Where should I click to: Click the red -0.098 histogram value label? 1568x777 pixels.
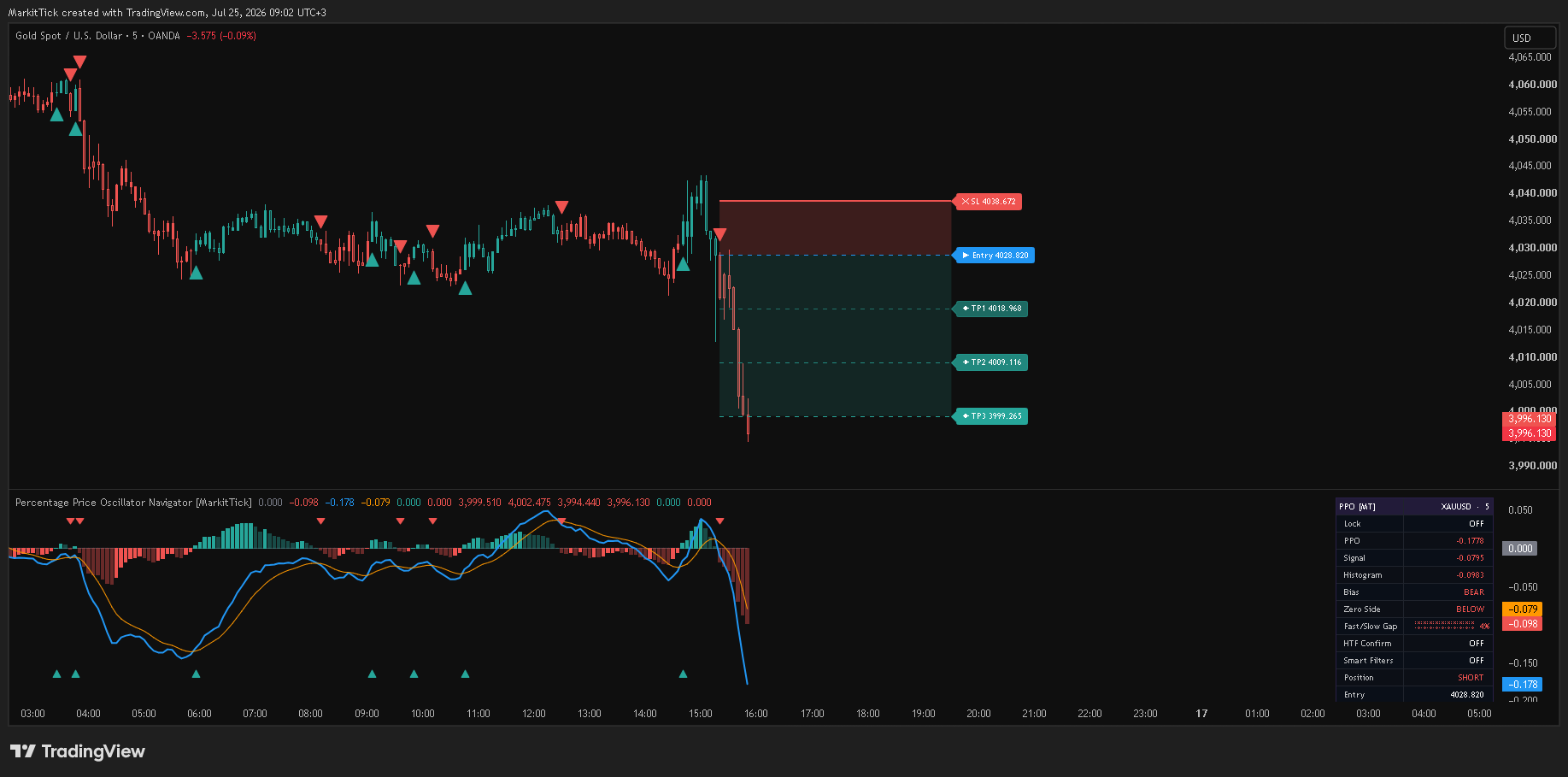tap(1523, 624)
